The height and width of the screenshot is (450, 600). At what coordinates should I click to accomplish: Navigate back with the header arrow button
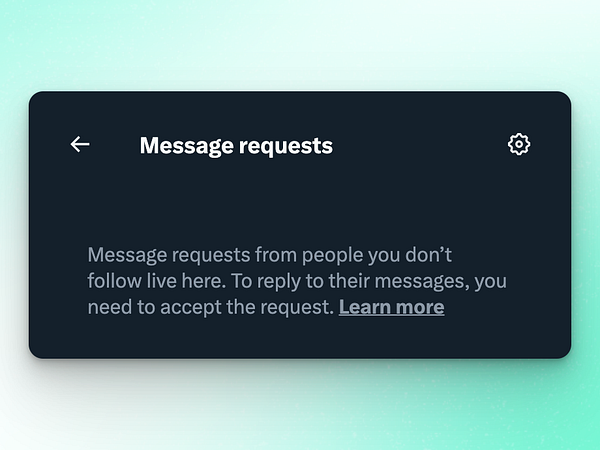[80, 145]
